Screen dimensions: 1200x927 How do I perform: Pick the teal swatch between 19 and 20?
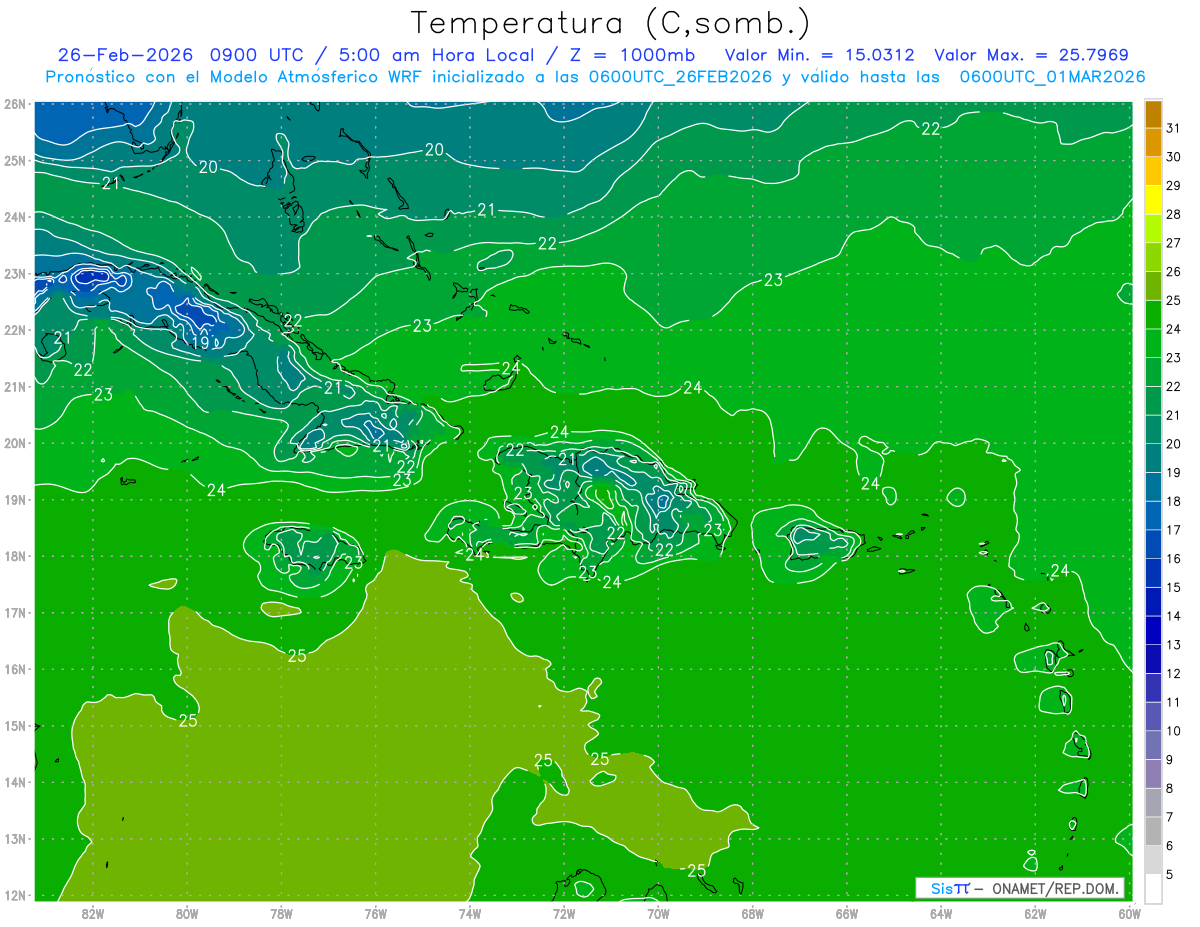pyautogui.click(x=1154, y=457)
